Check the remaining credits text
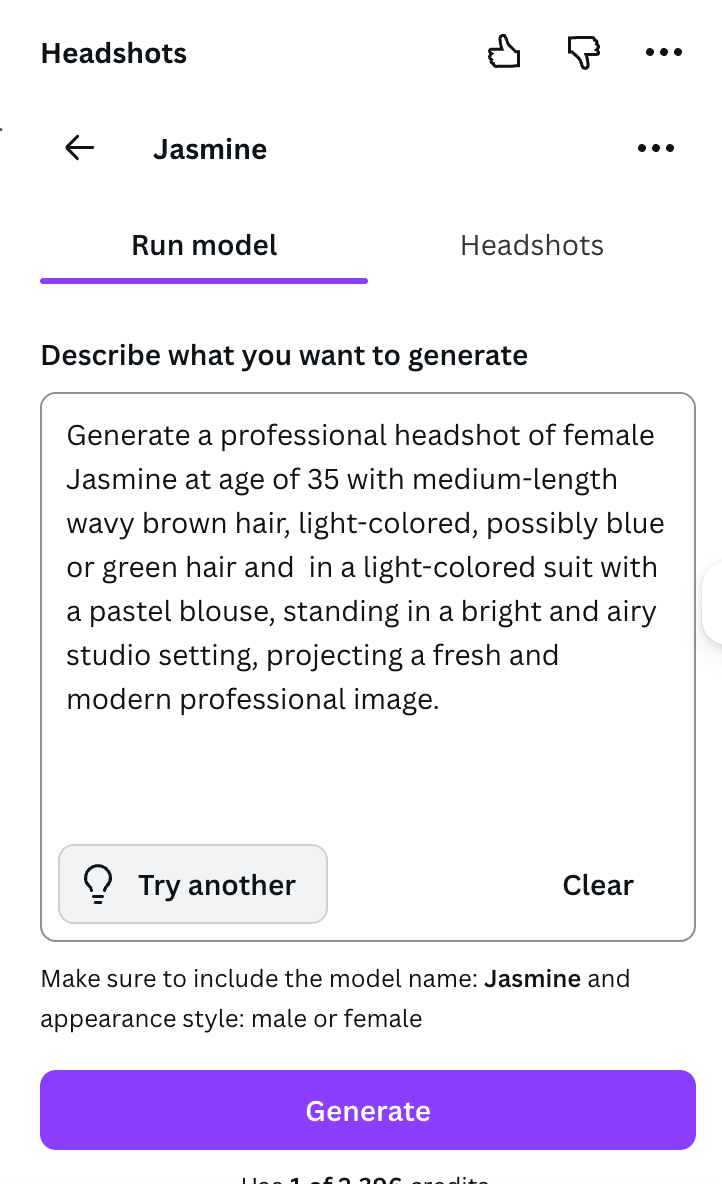 click(367, 1178)
